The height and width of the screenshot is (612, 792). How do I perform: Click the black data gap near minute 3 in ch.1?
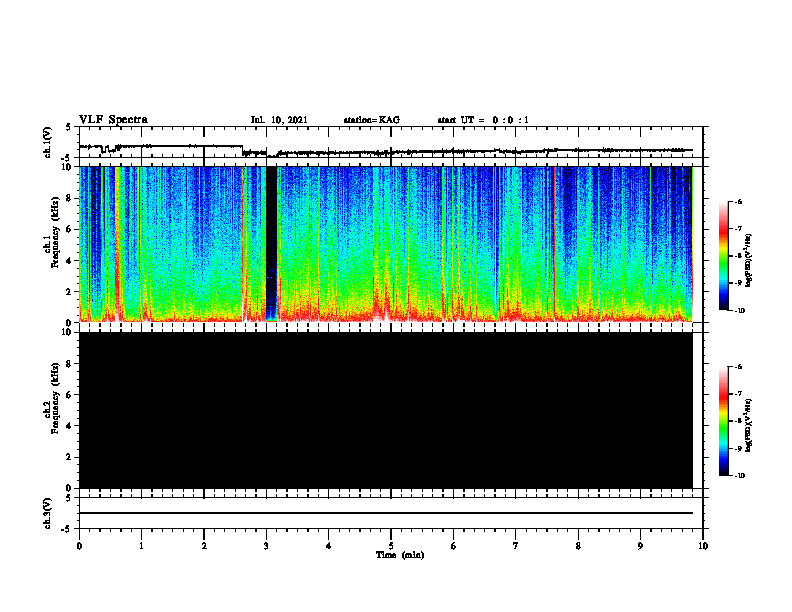click(x=272, y=242)
